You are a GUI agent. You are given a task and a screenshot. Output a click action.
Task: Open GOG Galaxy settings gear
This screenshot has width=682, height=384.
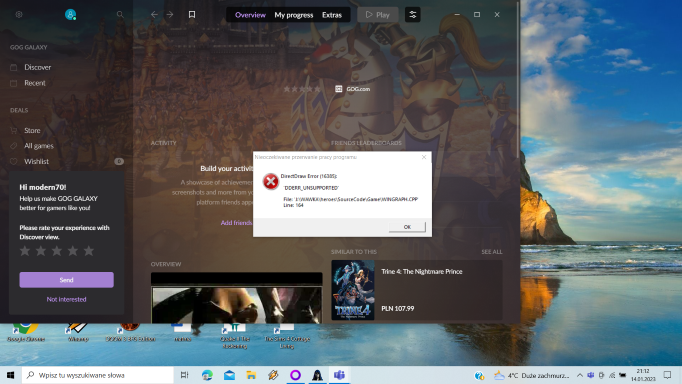pyautogui.click(x=19, y=14)
